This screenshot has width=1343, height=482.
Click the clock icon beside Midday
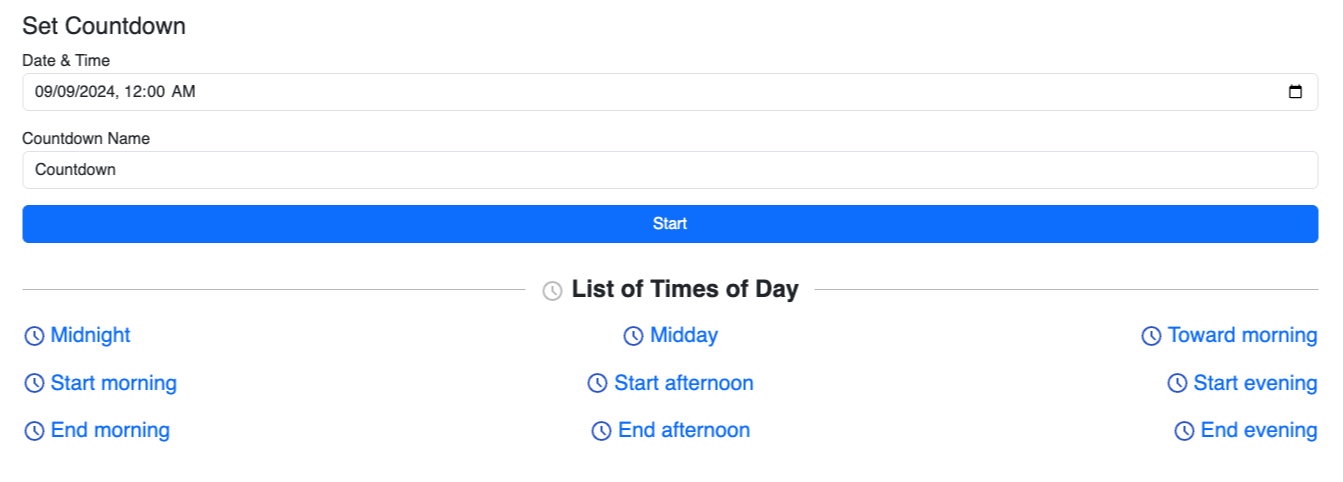pos(633,336)
